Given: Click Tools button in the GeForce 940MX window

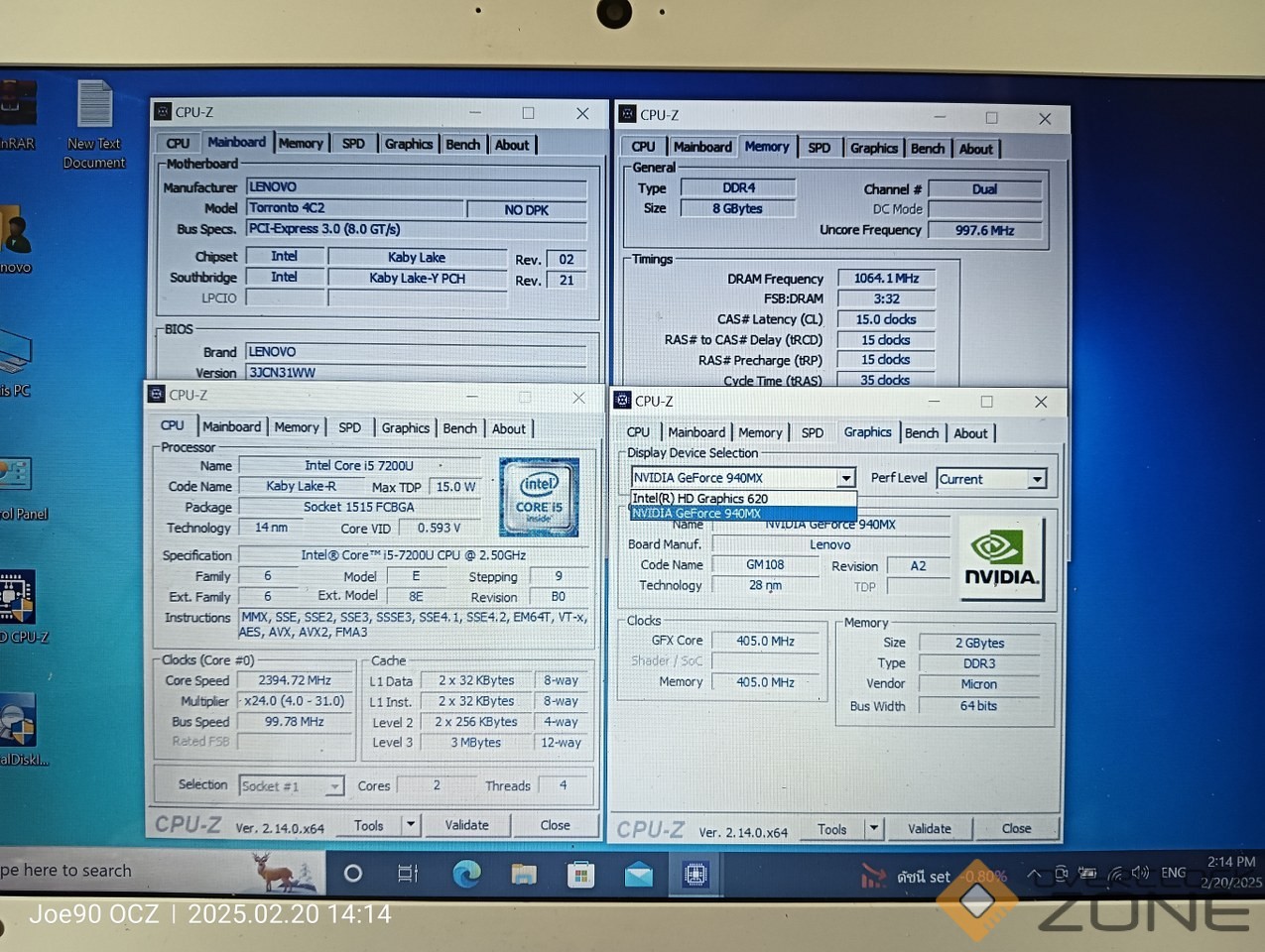Looking at the screenshot, I should click(x=832, y=829).
